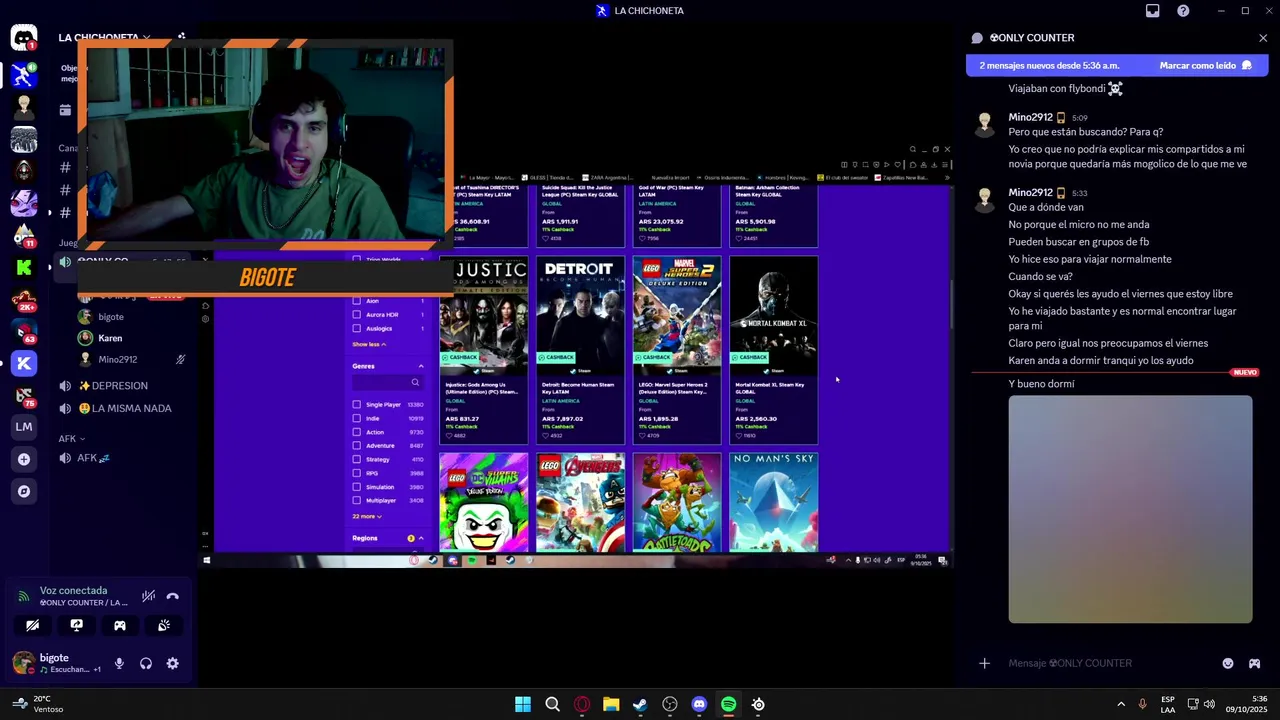Select user Karen in voice channel
Image resolution: width=1280 pixels, height=720 pixels.
(110, 338)
